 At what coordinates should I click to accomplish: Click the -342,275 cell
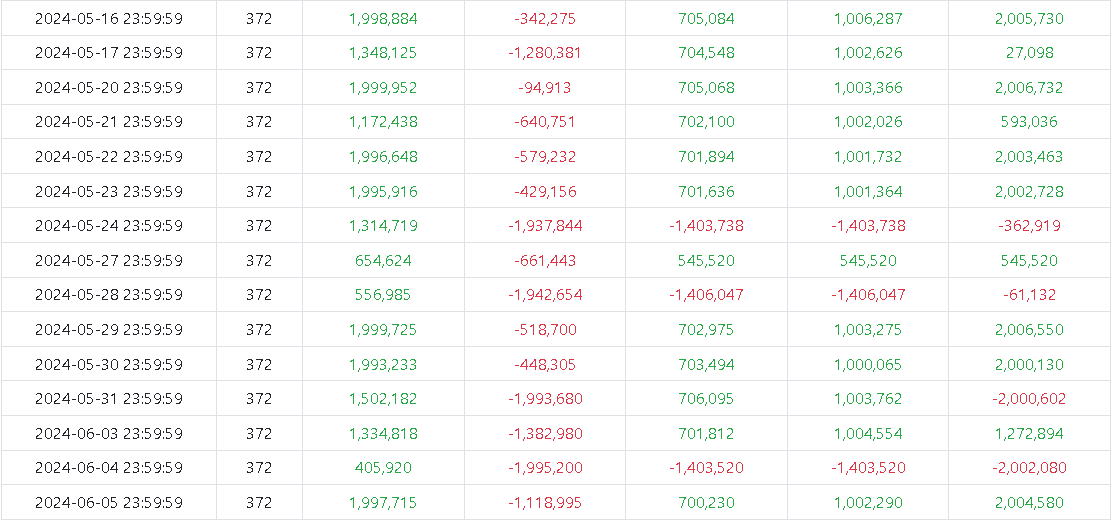(x=544, y=19)
